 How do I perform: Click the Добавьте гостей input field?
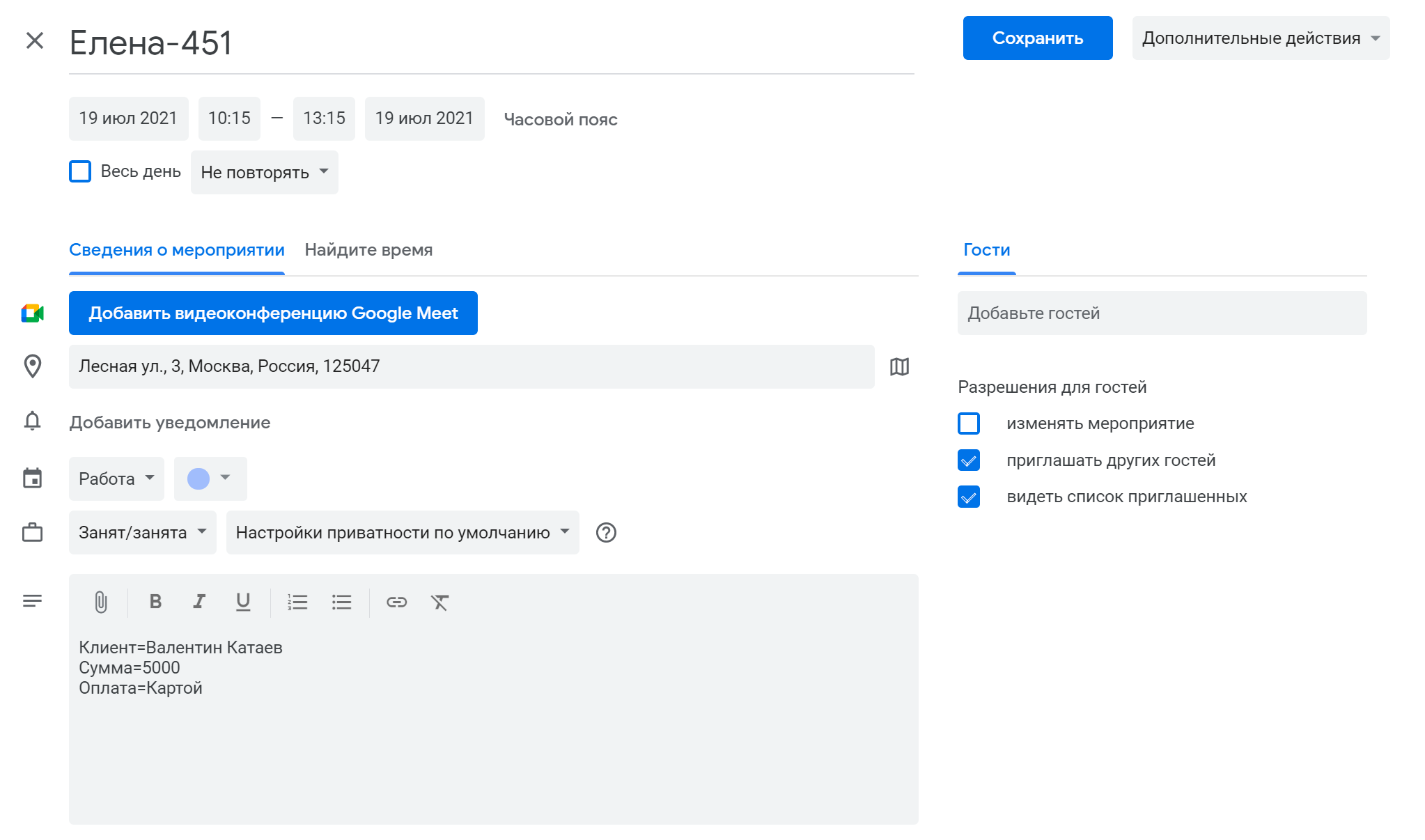[1162, 313]
